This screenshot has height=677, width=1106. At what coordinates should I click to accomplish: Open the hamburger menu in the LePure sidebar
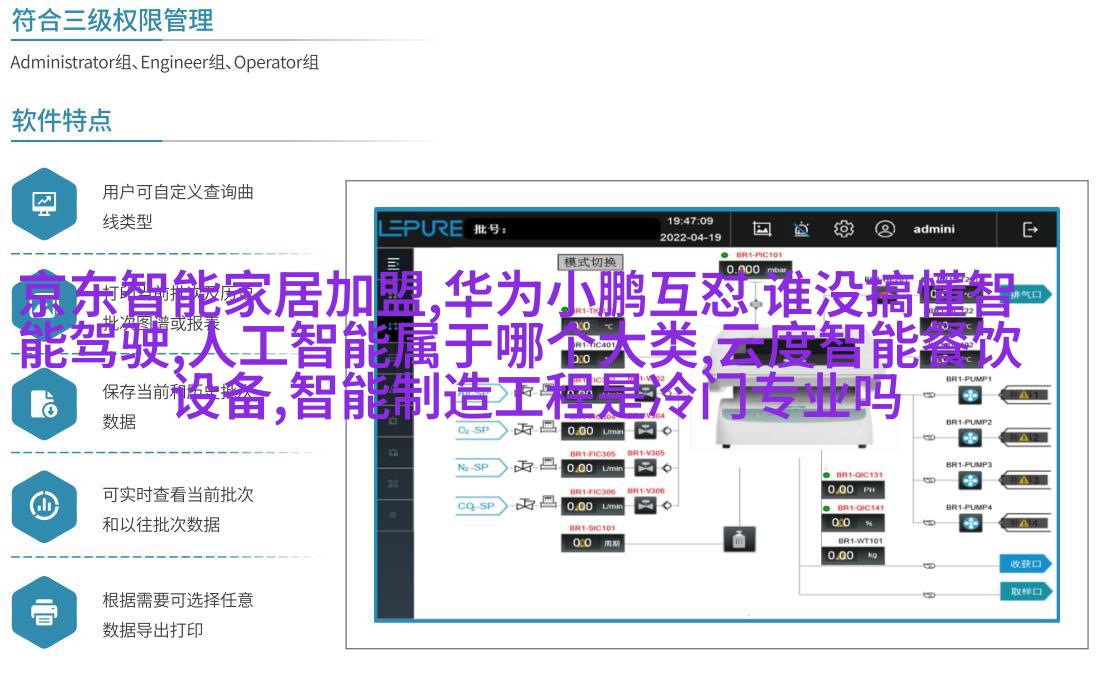coord(393,264)
